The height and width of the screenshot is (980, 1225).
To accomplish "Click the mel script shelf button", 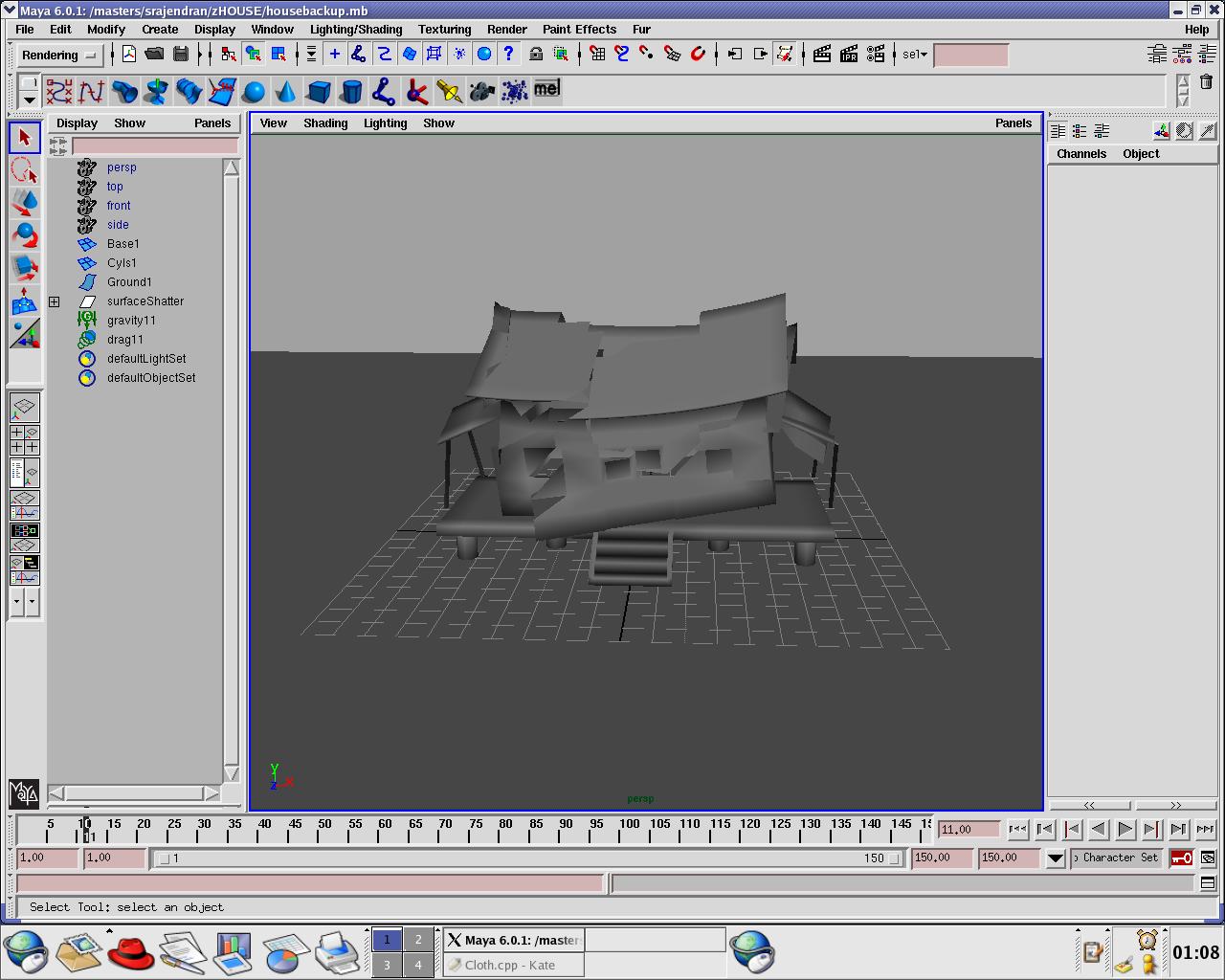I will pos(546,89).
